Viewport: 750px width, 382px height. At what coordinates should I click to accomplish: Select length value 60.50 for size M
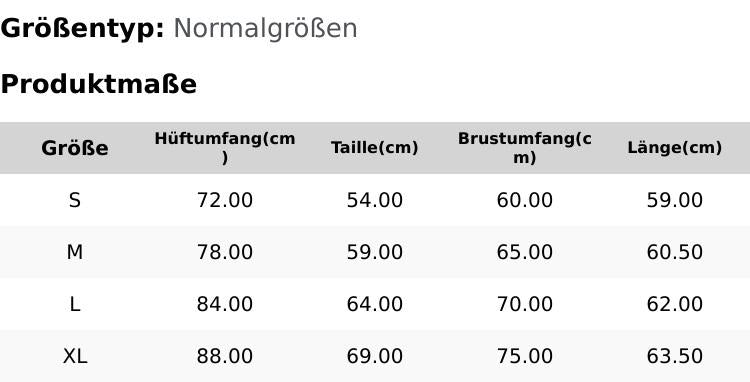[674, 252]
